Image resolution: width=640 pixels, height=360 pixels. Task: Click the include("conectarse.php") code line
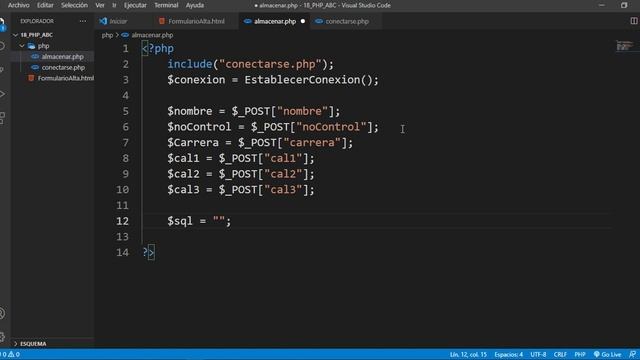tap(250, 64)
